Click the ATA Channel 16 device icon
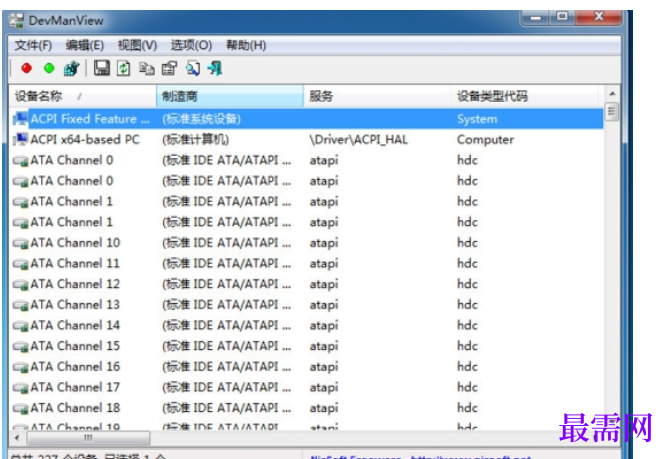 (20, 367)
